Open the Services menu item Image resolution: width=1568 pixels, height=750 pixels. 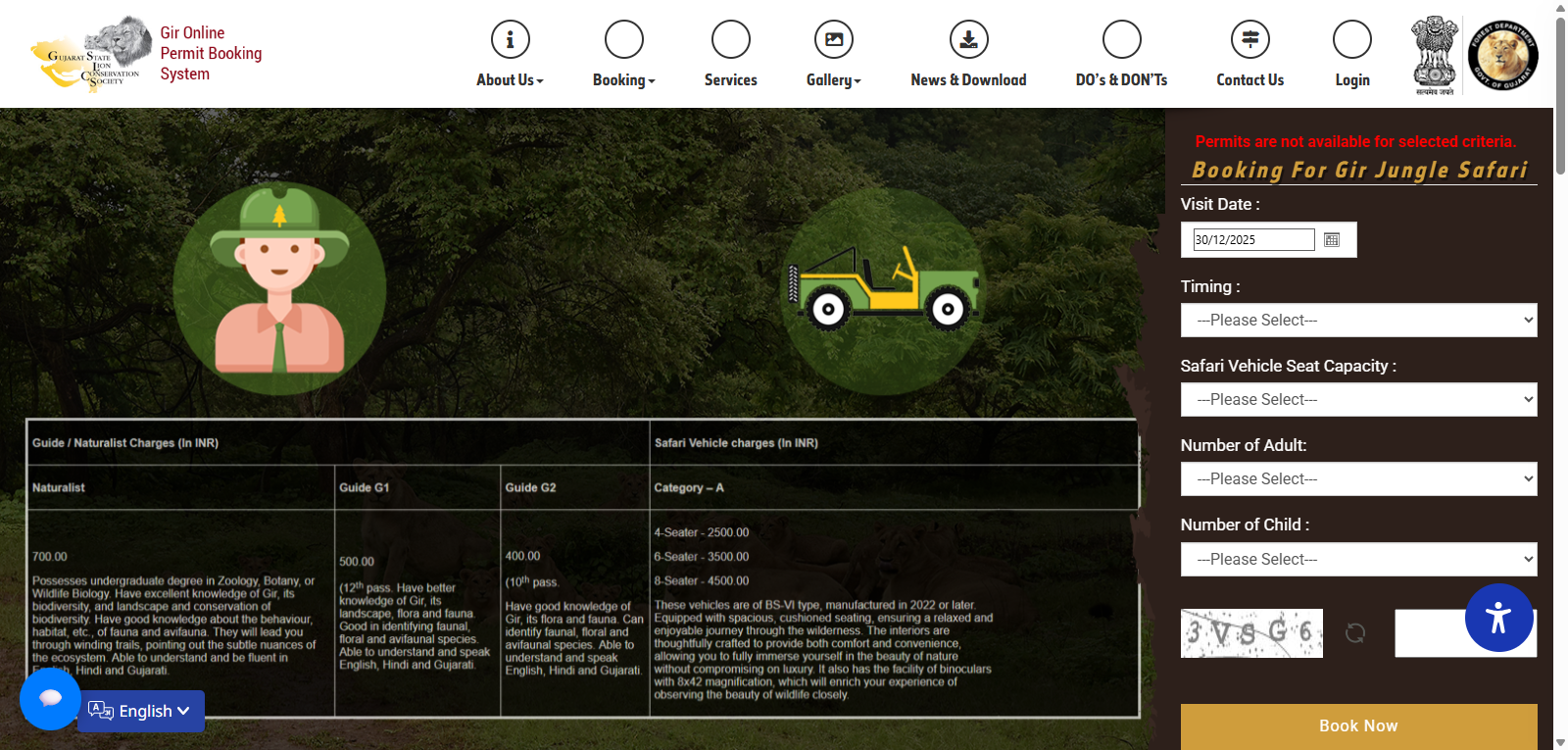tap(730, 80)
